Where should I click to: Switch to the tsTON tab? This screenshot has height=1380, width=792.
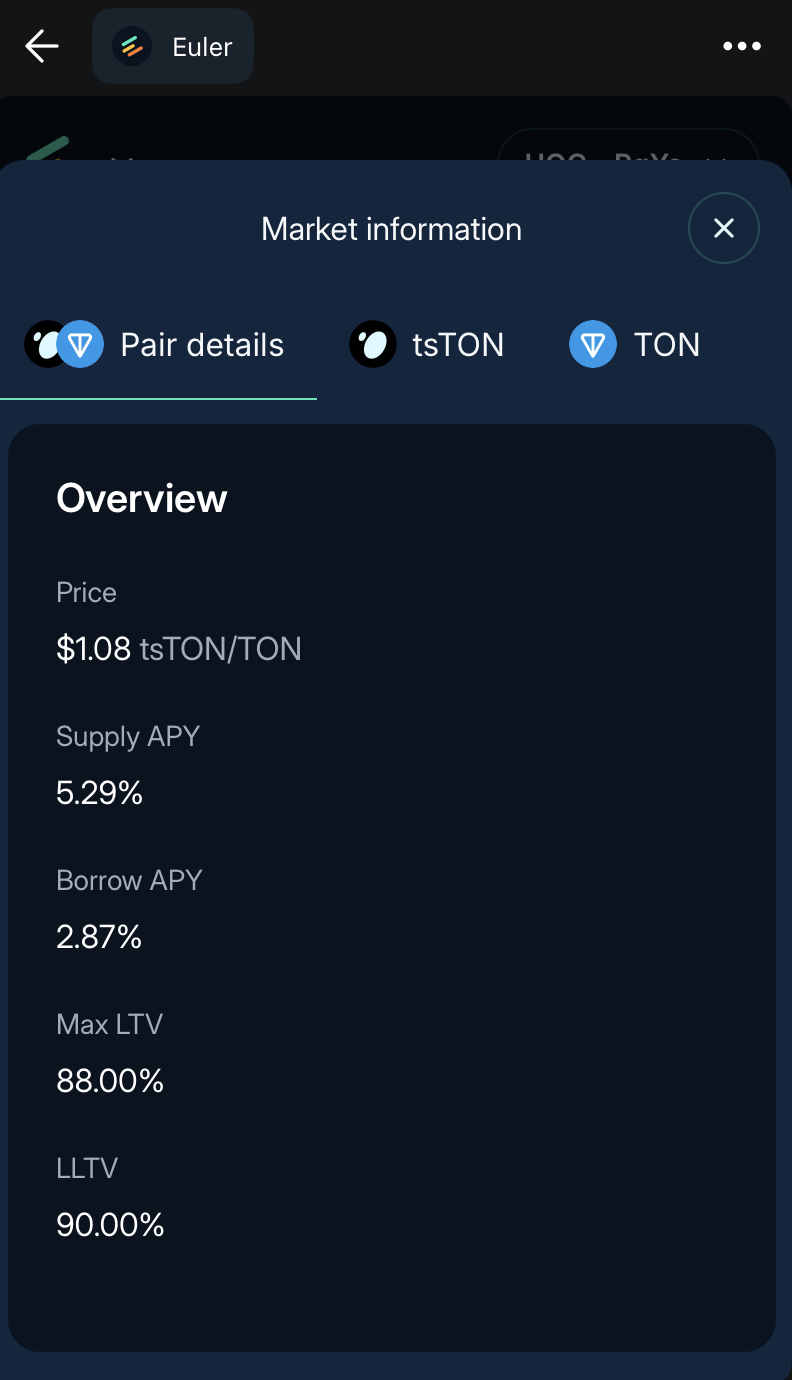(x=458, y=346)
